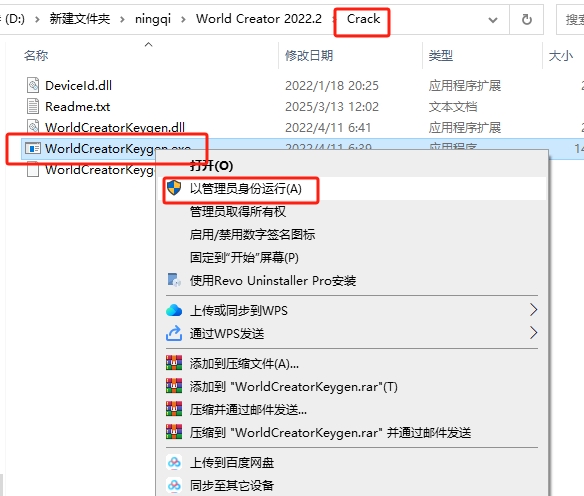Select the WorldCreatorKeygen.dll file name

pos(115,128)
